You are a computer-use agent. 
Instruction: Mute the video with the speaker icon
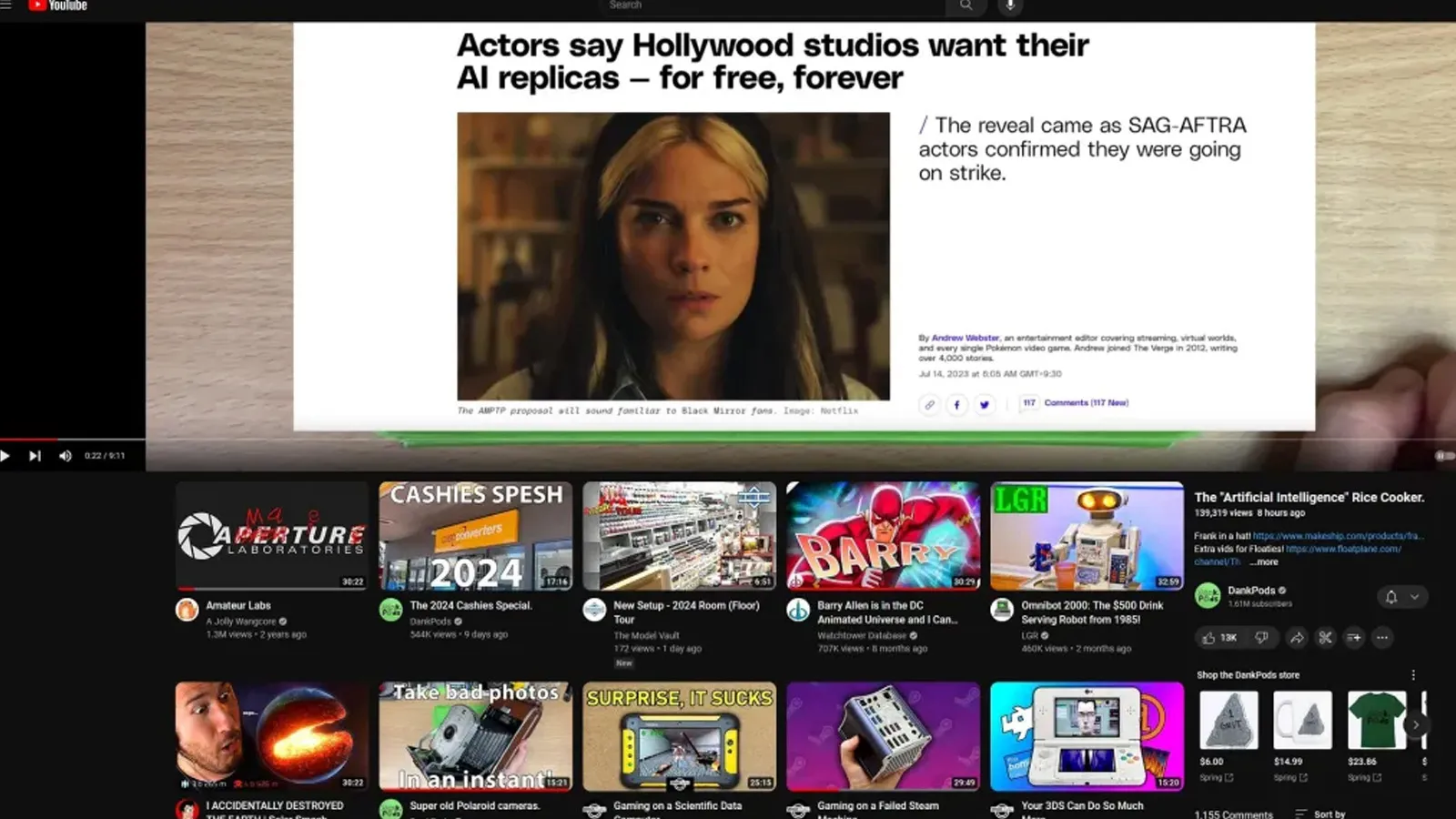(65, 456)
